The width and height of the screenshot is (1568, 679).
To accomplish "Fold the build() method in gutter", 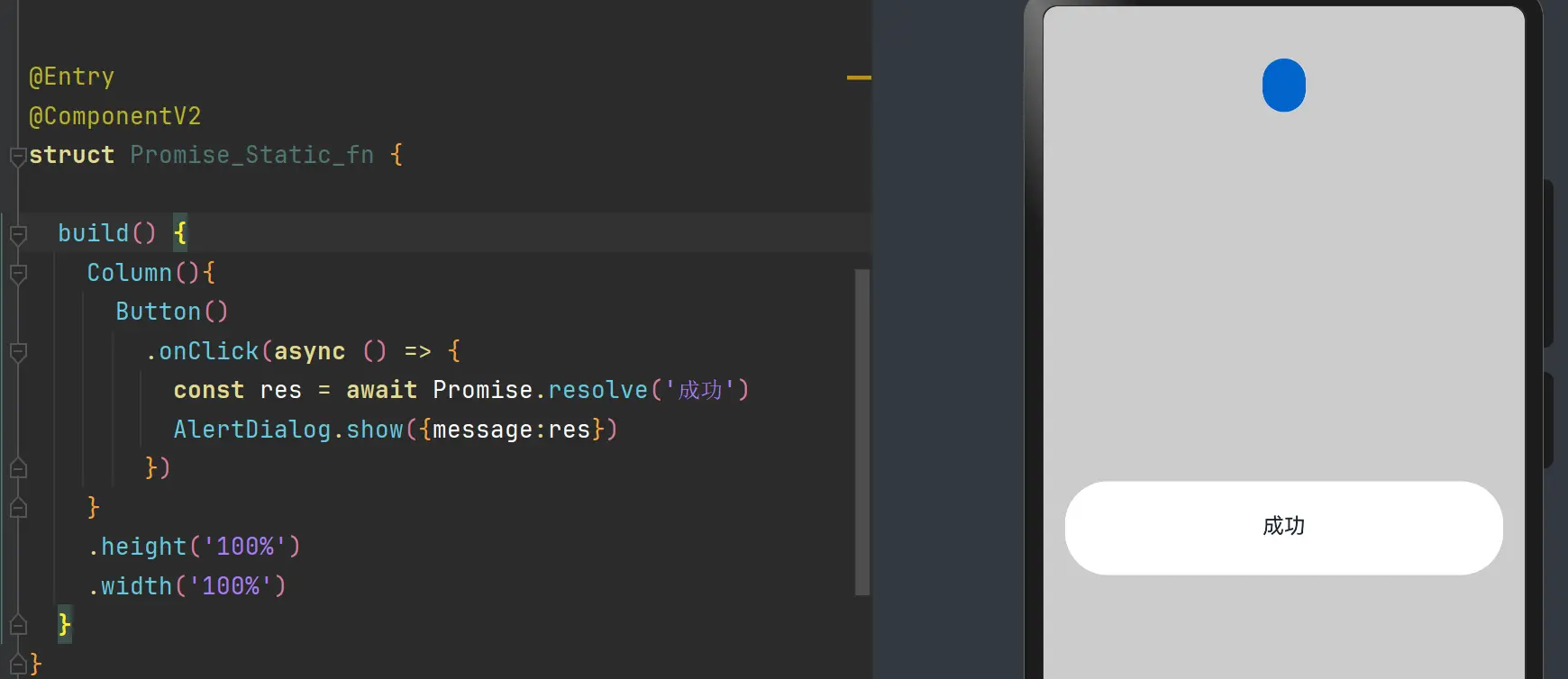I will [x=18, y=235].
